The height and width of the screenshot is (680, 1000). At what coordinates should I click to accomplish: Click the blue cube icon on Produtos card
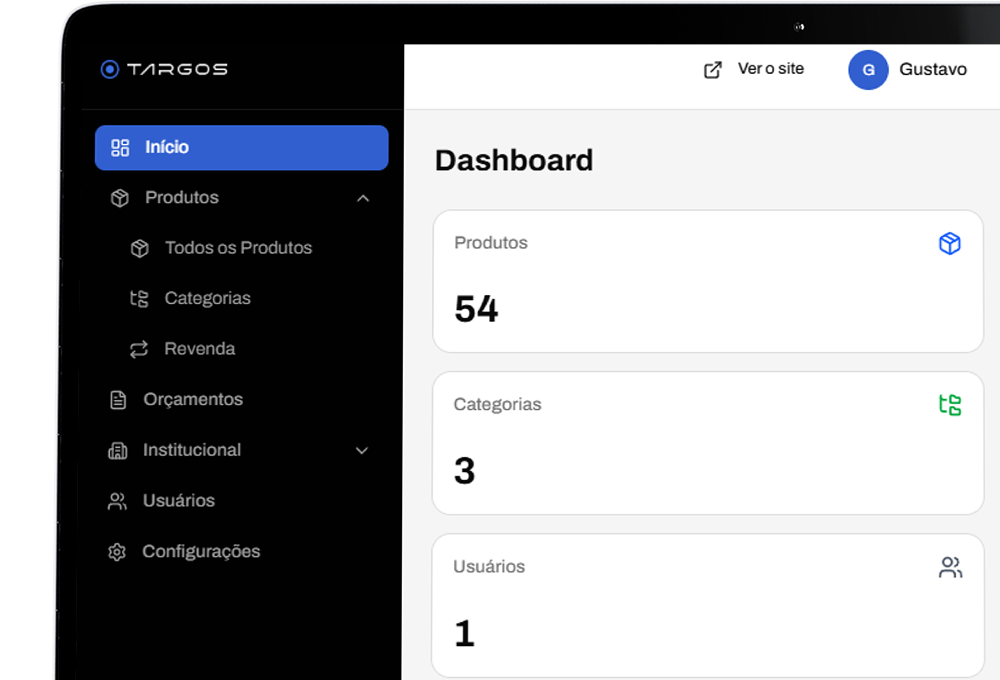[x=950, y=243]
